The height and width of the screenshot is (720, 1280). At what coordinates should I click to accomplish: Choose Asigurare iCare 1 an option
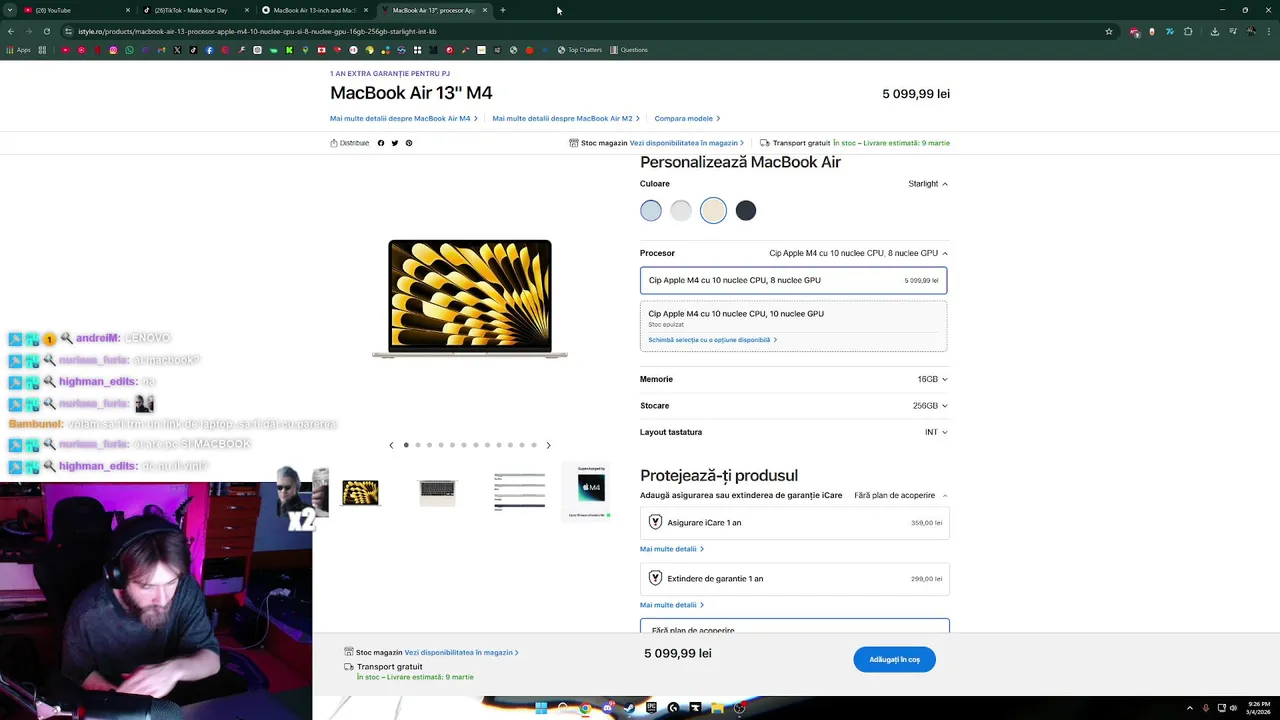click(x=794, y=522)
